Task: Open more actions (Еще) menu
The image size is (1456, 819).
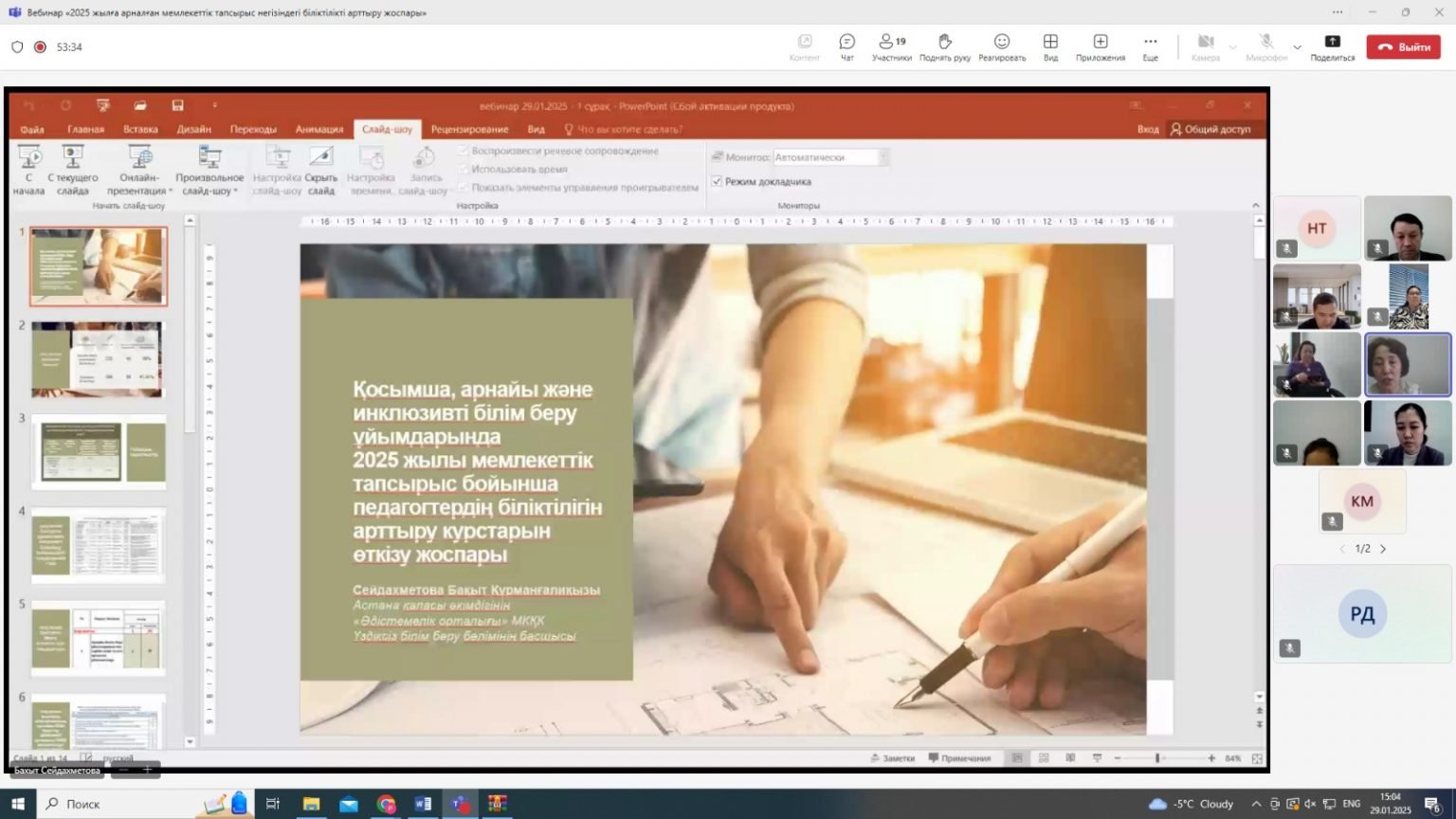Action: [x=1150, y=46]
